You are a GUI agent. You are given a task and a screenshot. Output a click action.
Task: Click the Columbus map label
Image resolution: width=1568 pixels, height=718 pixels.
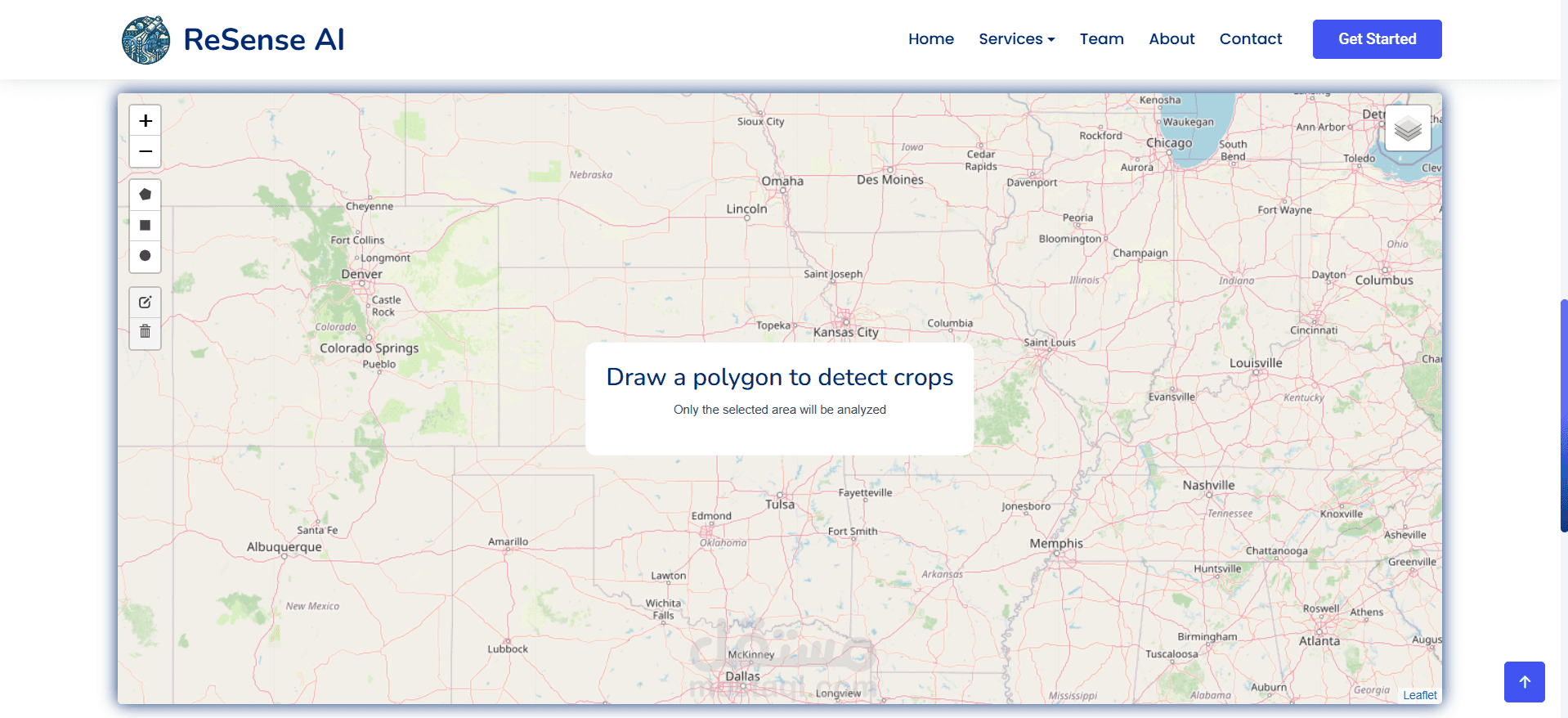[1384, 280]
